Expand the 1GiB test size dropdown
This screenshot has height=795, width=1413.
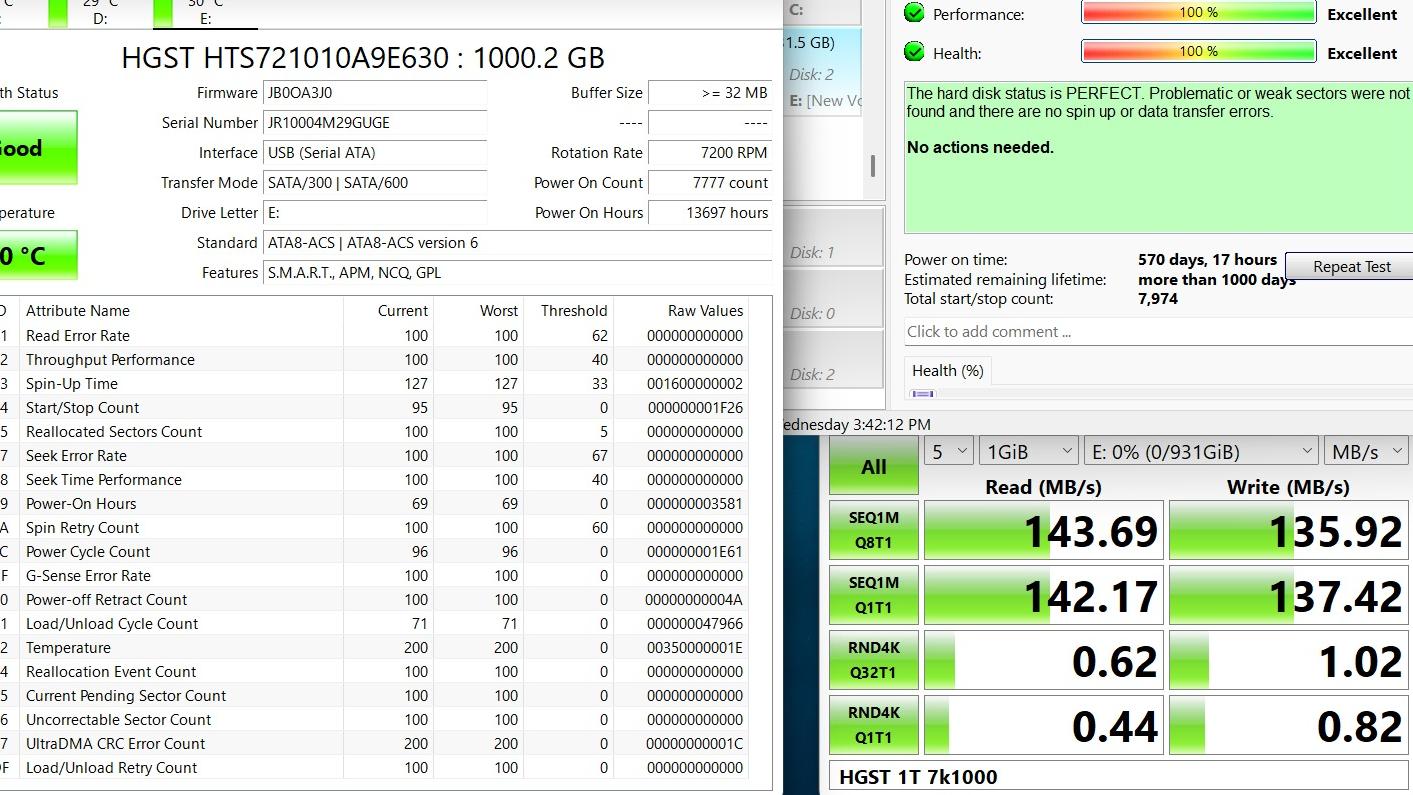coord(1028,452)
